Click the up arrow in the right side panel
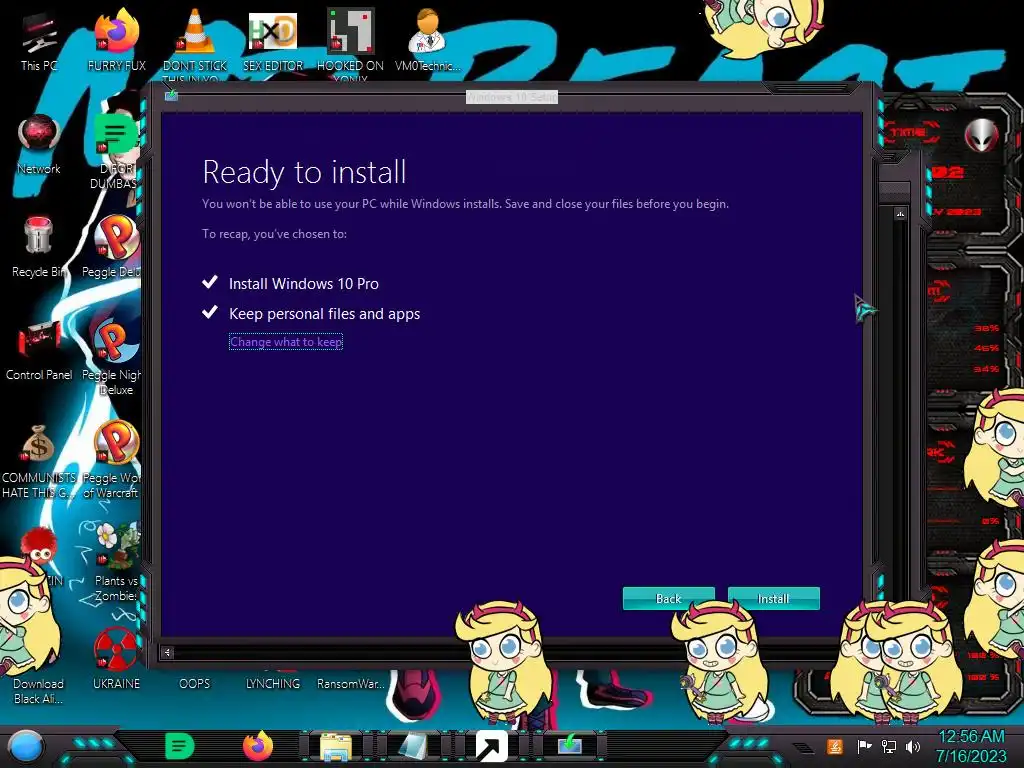This screenshot has width=1024, height=768. (x=901, y=214)
